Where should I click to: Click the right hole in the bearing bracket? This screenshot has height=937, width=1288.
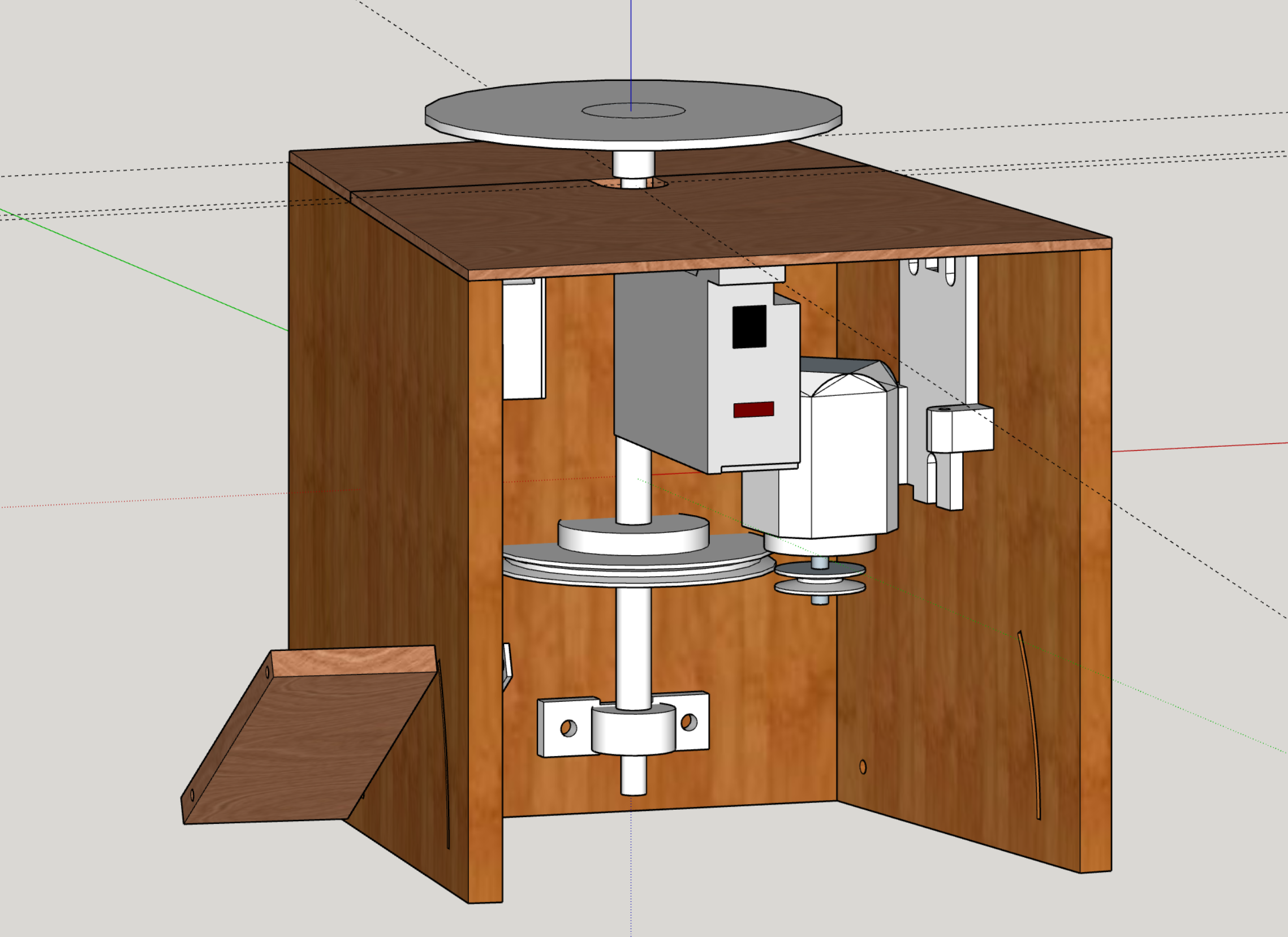pos(688,722)
